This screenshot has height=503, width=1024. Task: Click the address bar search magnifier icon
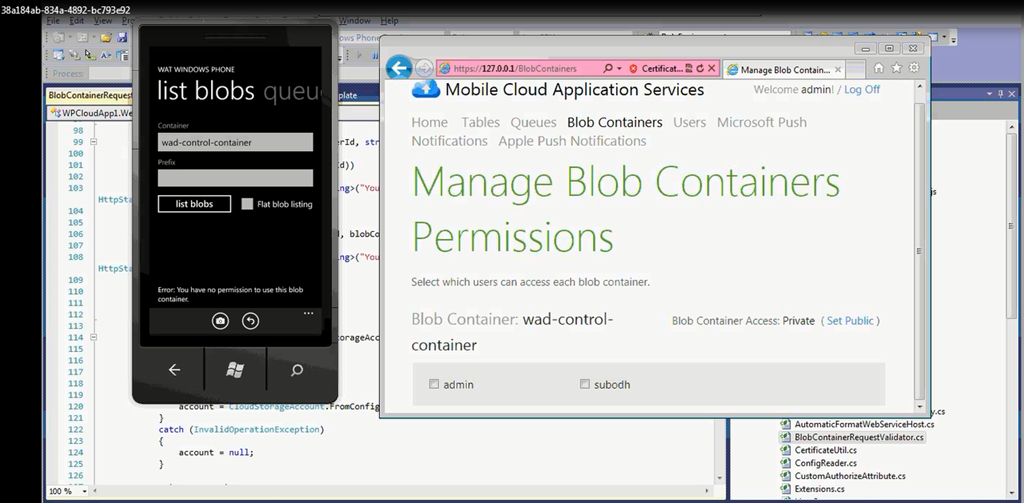[607, 69]
